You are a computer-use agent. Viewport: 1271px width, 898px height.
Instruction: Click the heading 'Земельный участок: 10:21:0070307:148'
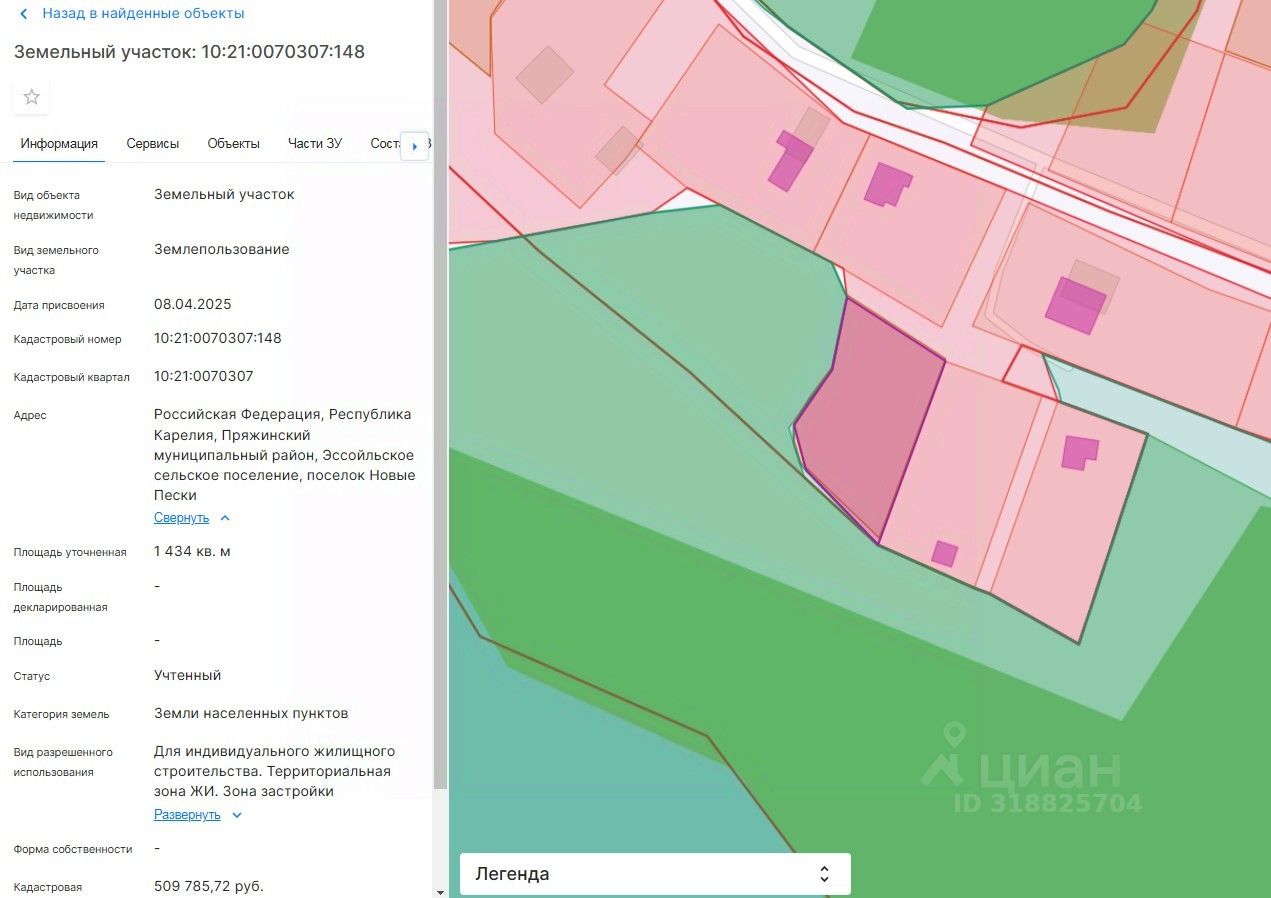pyautogui.click(x=189, y=52)
